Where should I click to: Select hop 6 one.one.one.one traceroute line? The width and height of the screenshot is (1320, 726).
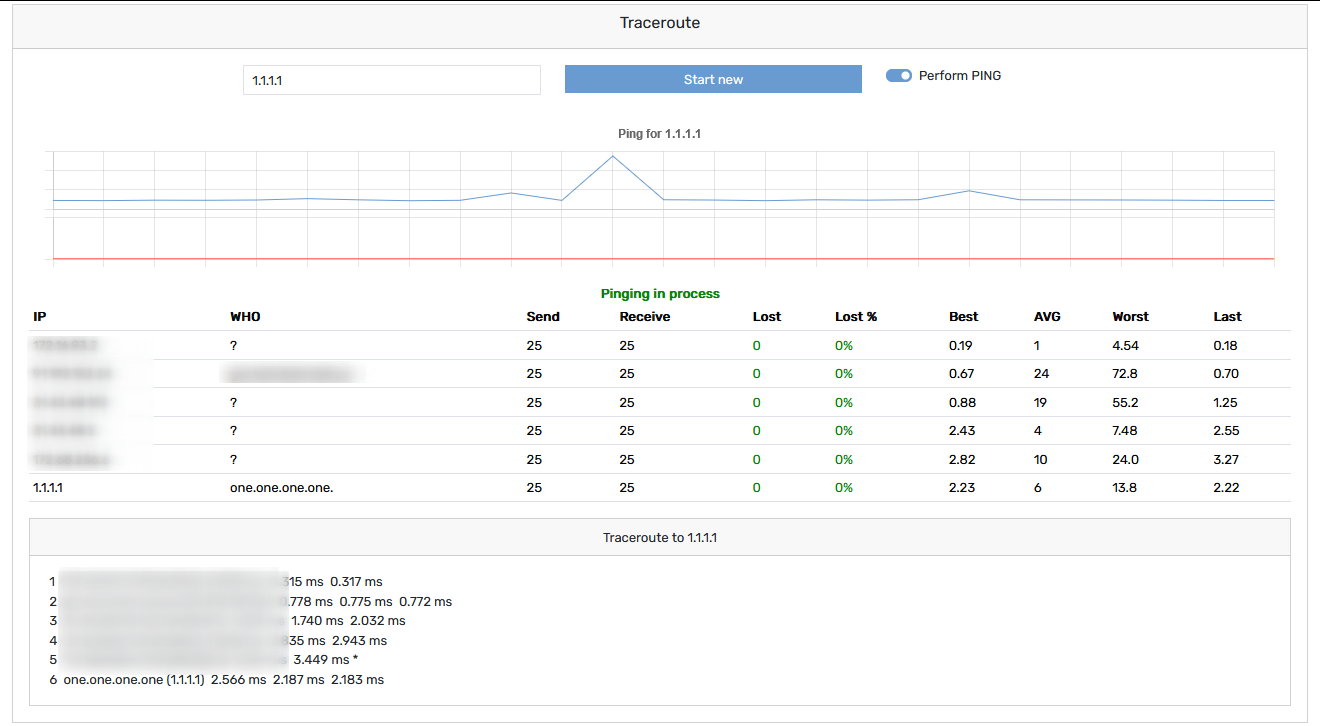tap(216, 680)
